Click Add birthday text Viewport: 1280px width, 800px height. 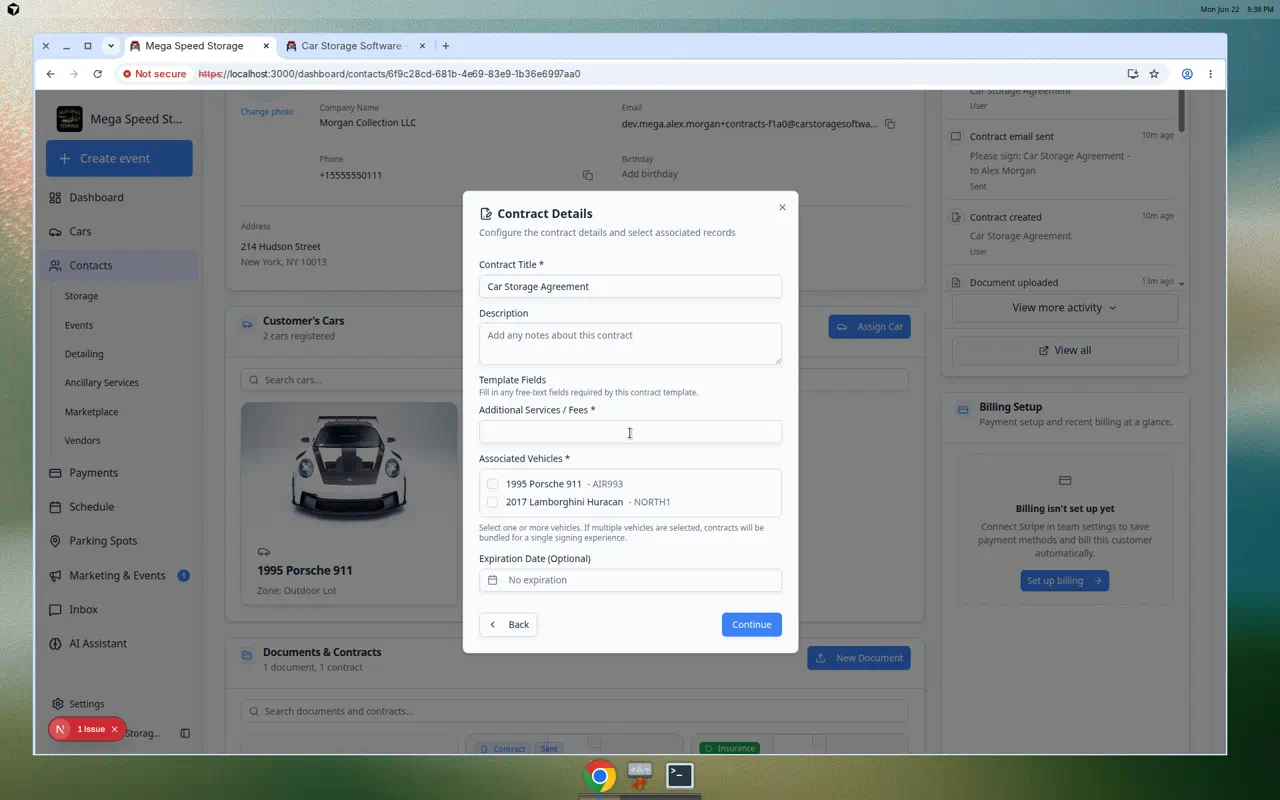pyautogui.click(x=650, y=174)
